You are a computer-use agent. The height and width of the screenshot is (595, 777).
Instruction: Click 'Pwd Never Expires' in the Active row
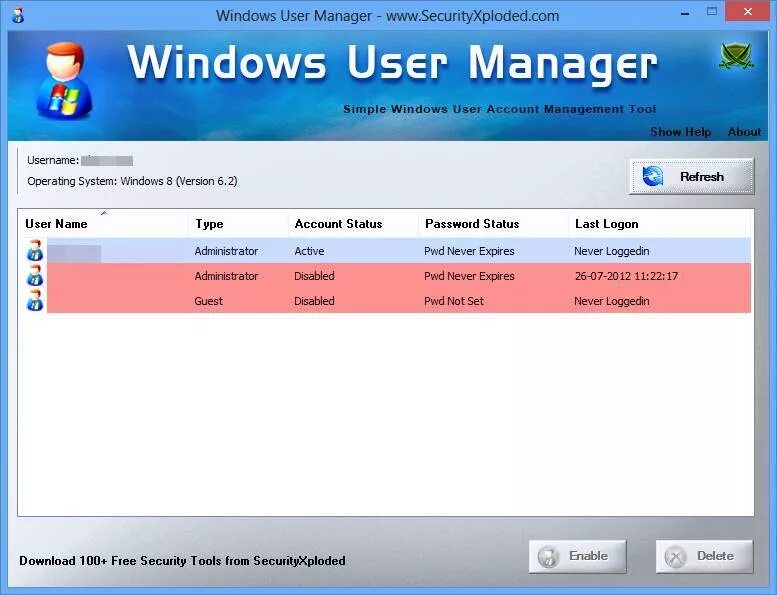coord(469,251)
